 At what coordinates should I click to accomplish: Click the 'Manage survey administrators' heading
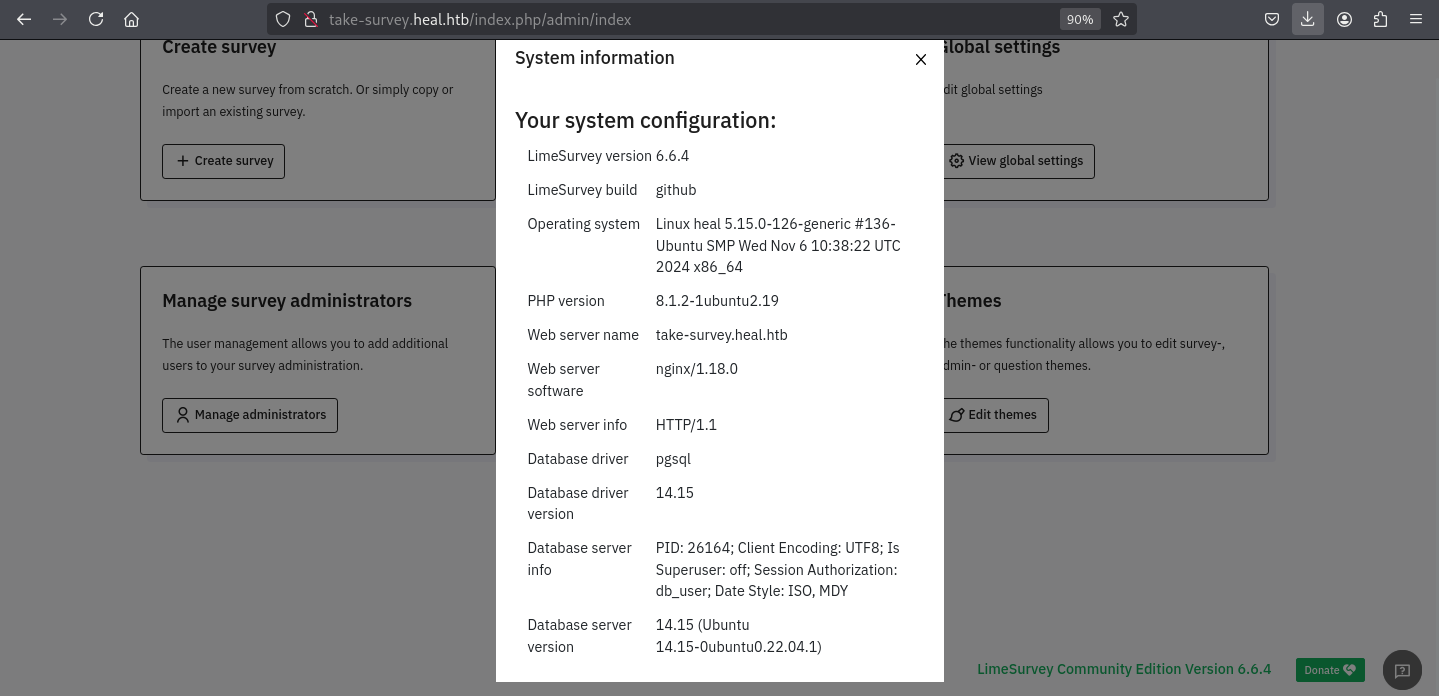287,301
